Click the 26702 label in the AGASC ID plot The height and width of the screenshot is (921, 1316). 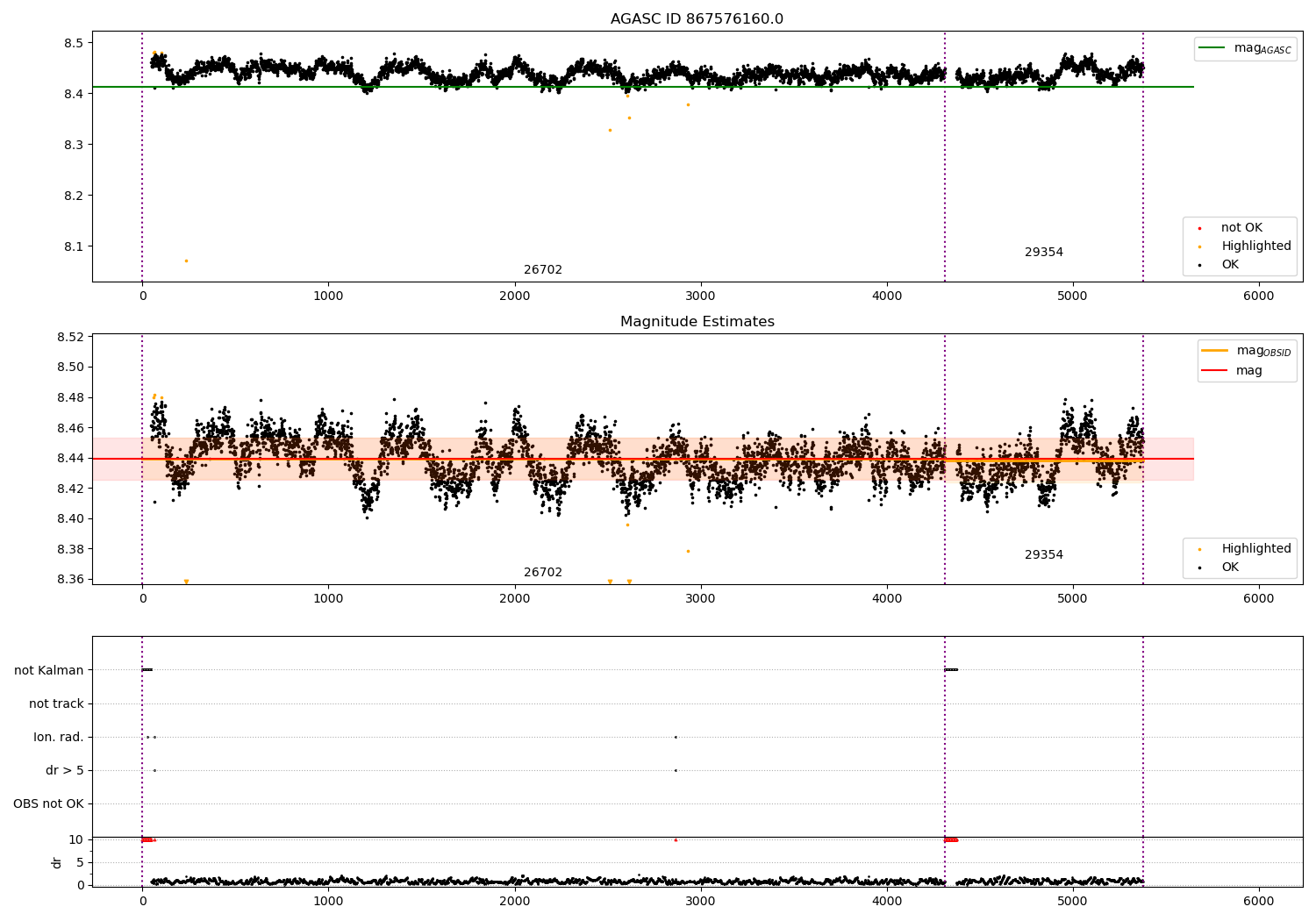pos(543,270)
